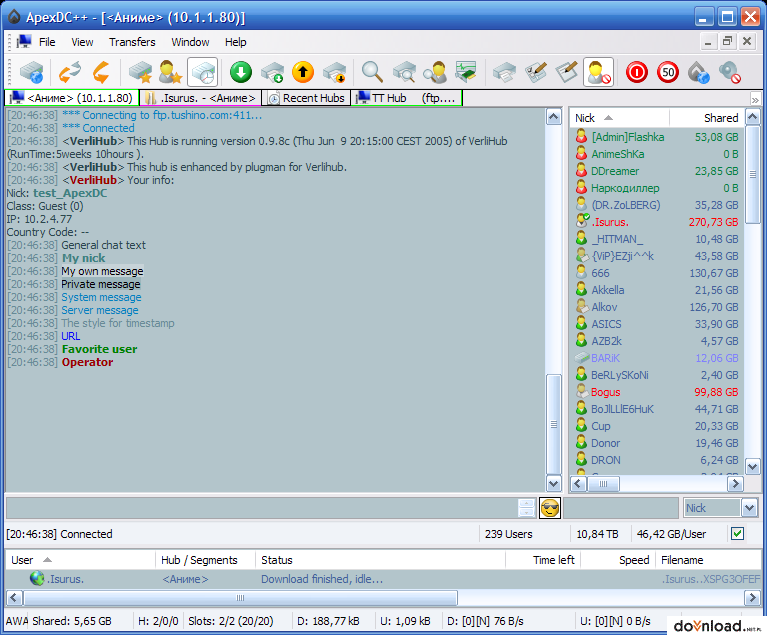The width and height of the screenshot is (767, 635).
Task: Click the Reconnect double-arrow icon
Action: (x=69, y=72)
